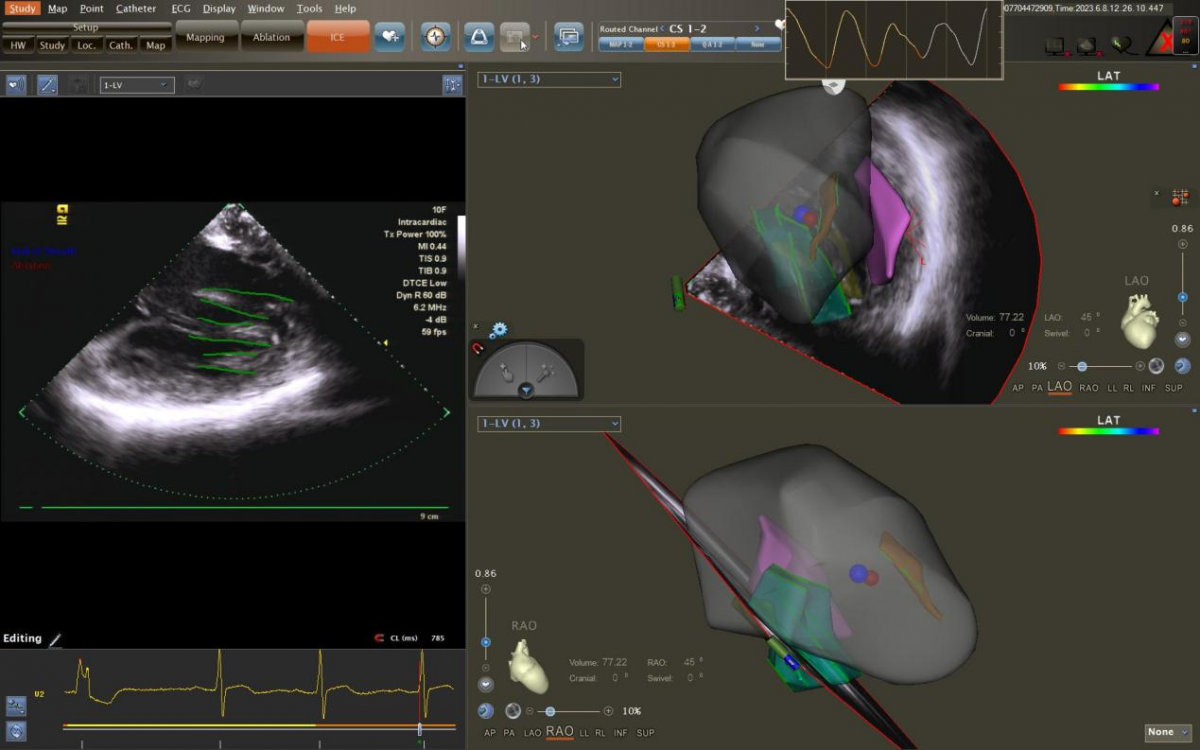
Task: Click the compass target icon
Action: [435, 37]
